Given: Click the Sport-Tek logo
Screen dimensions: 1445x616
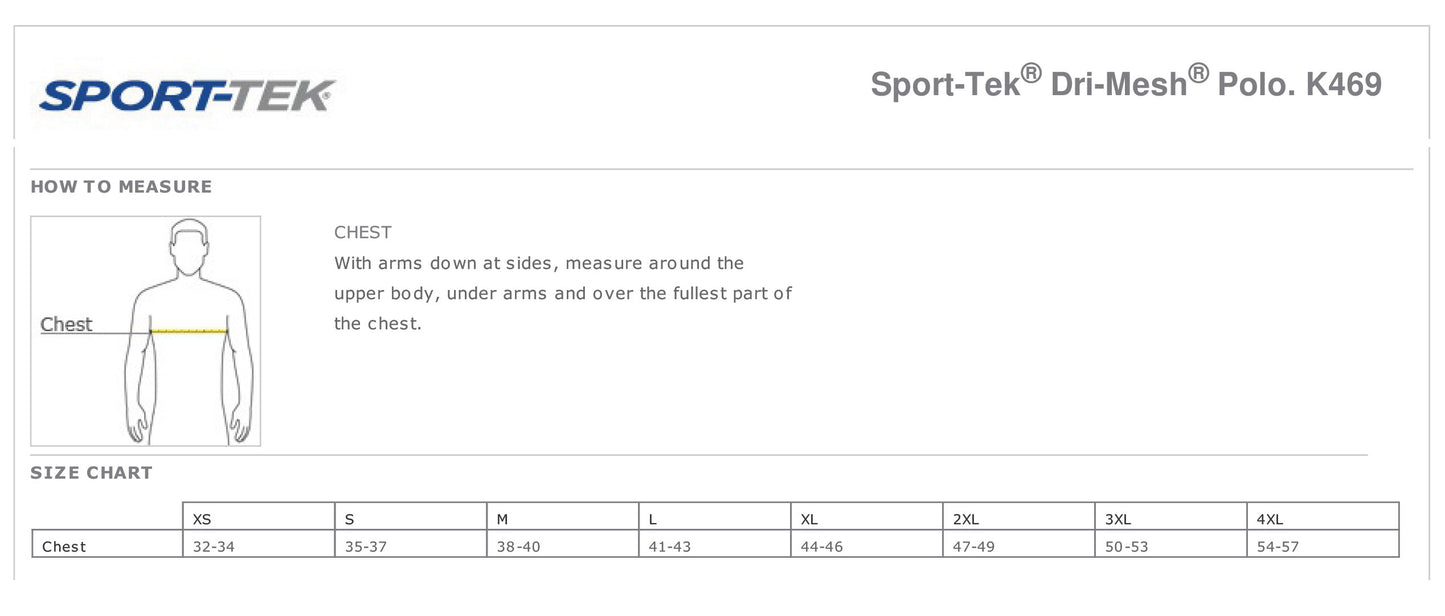Looking at the screenshot, I should (x=187, y=96).
